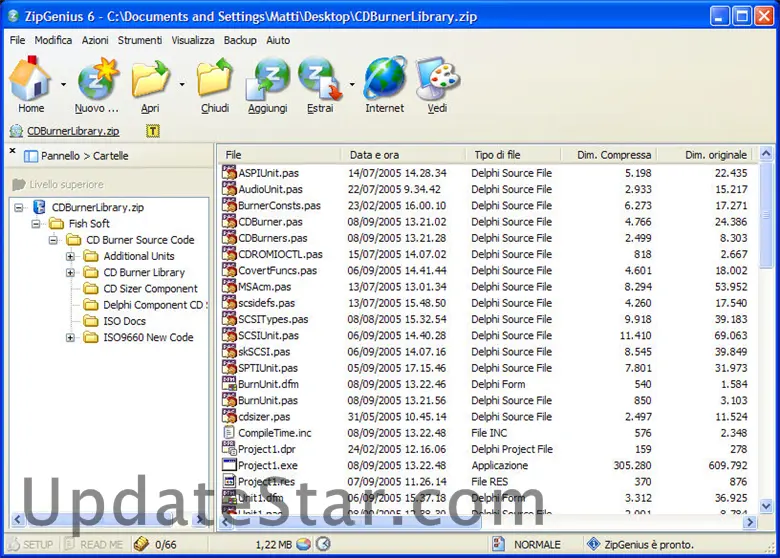
Task: Click the SETUP status bar icon
Action: (14, 545)
